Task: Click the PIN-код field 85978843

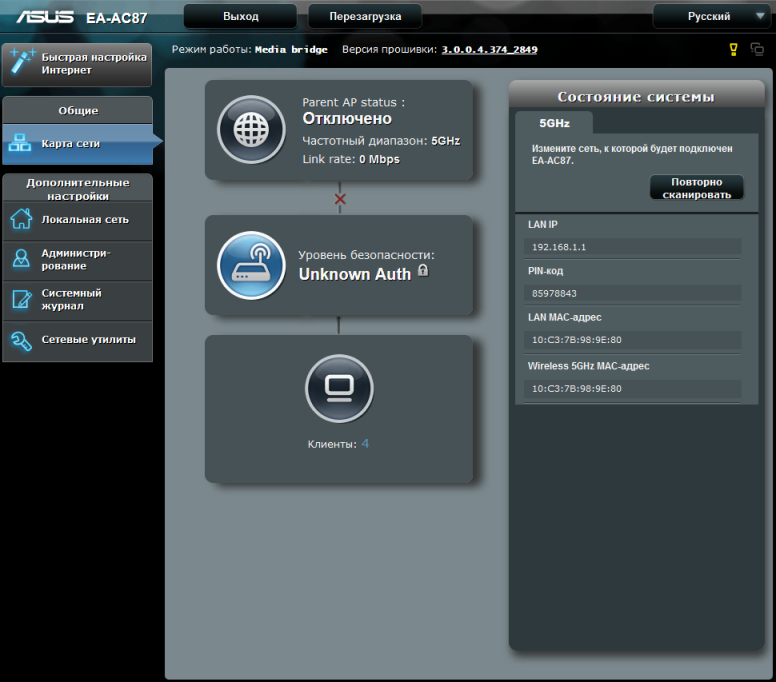Action: click(632, 293)
